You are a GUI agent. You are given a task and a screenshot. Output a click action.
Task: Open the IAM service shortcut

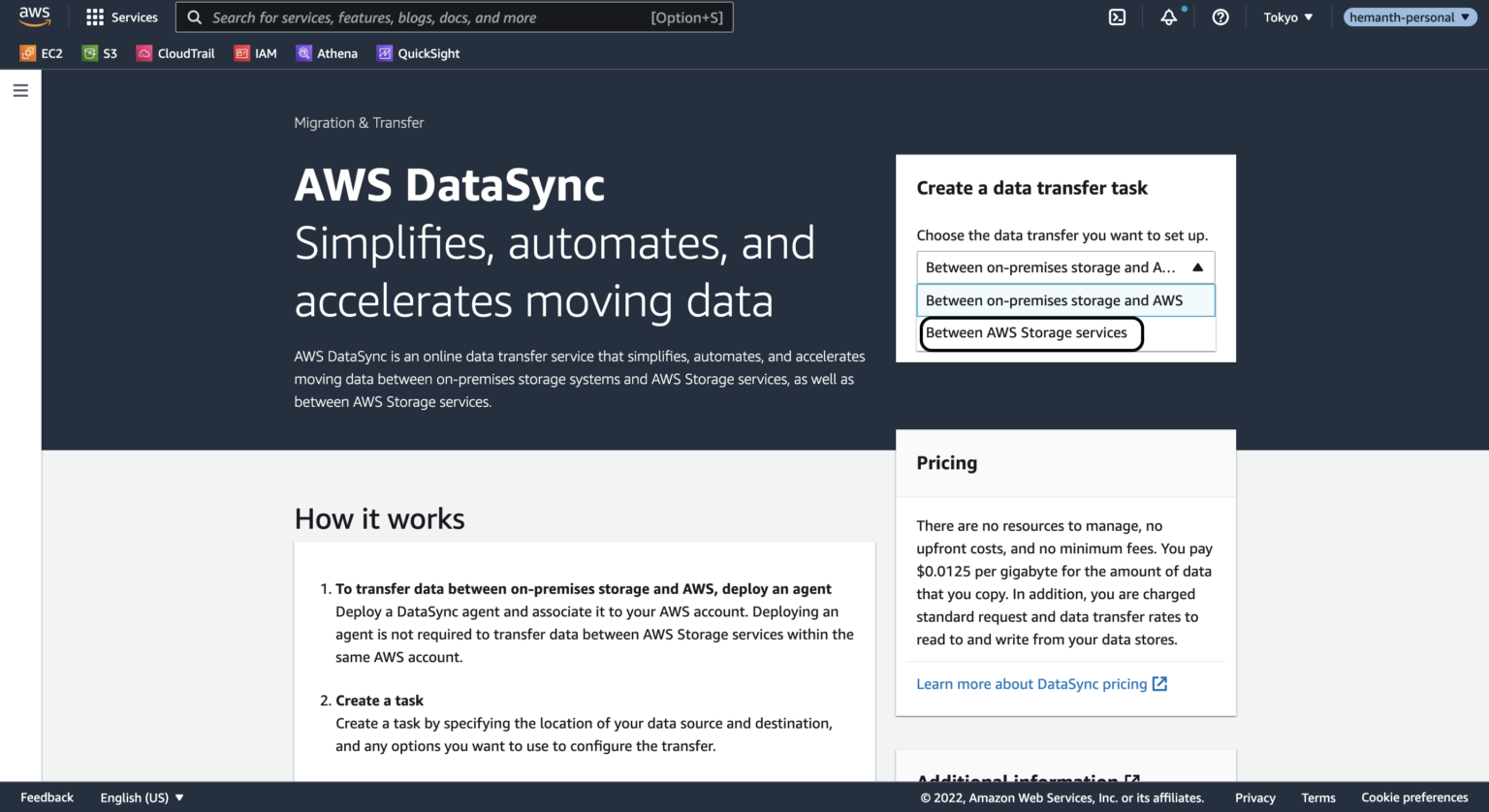point(255,53)
